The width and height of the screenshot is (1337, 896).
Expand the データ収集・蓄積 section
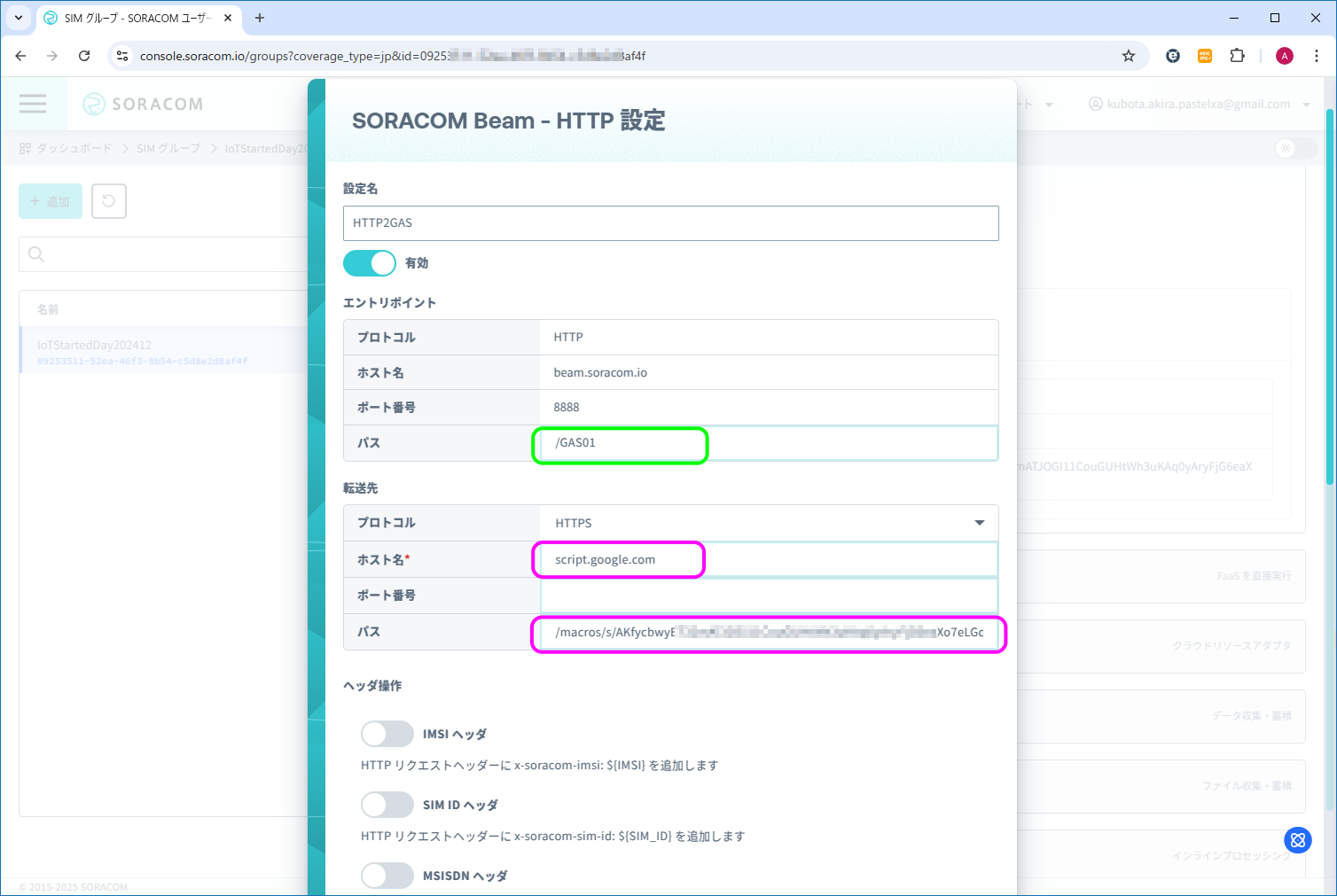pyautogui.click(x=1161, y=716)
